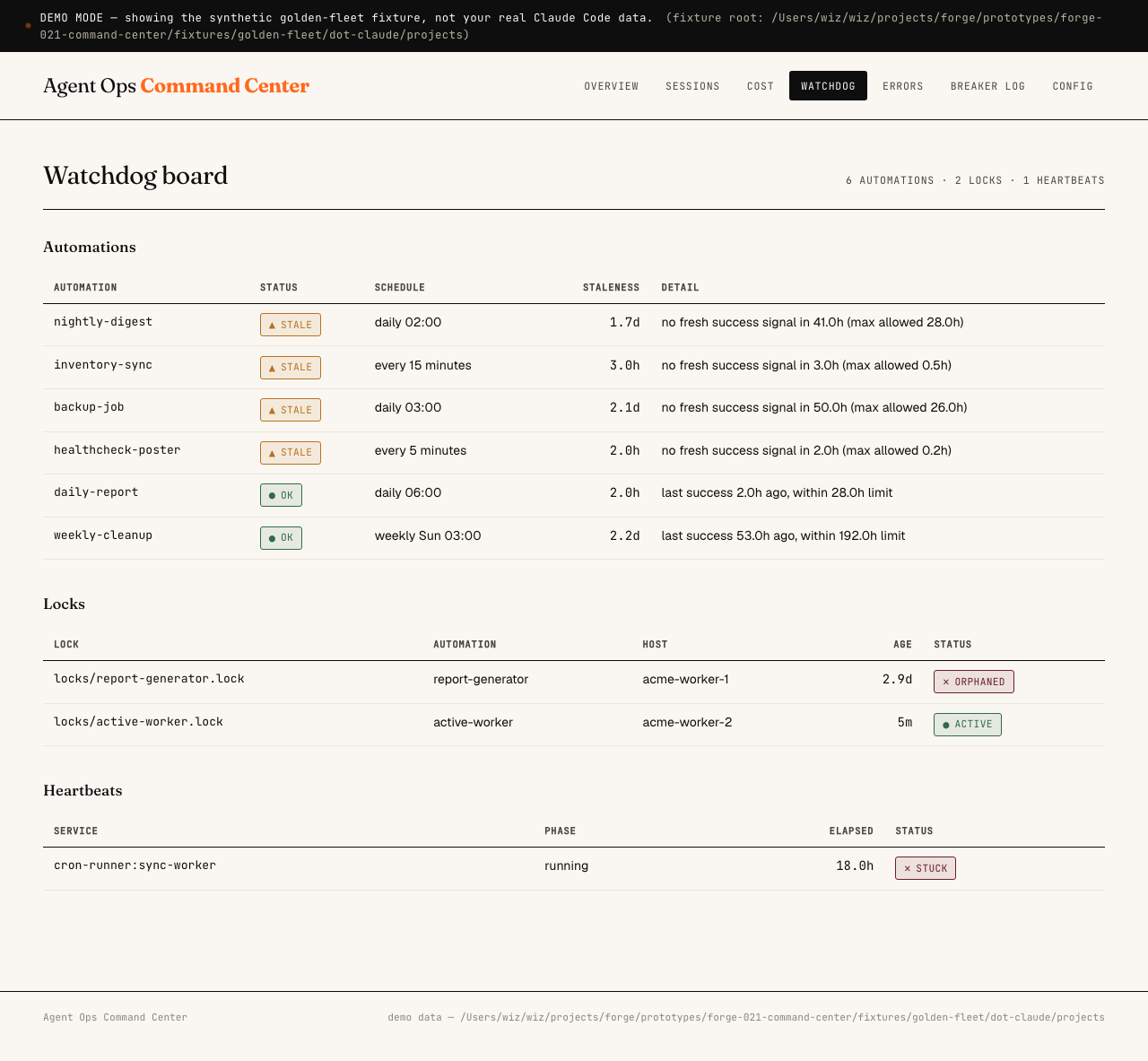Select the inventory-sync automation name
The width and height of the screenshot is (1148, 1061).
103,365
